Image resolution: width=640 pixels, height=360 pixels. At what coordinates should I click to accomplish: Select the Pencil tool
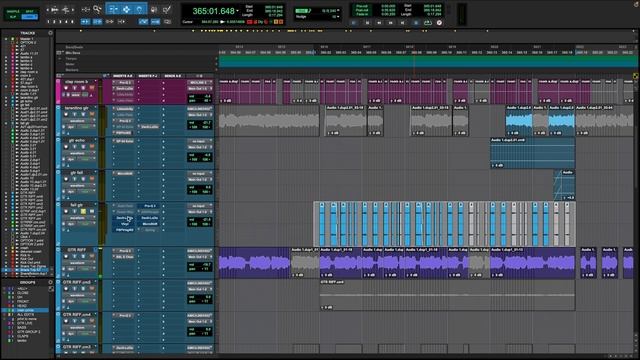point(167,9)
